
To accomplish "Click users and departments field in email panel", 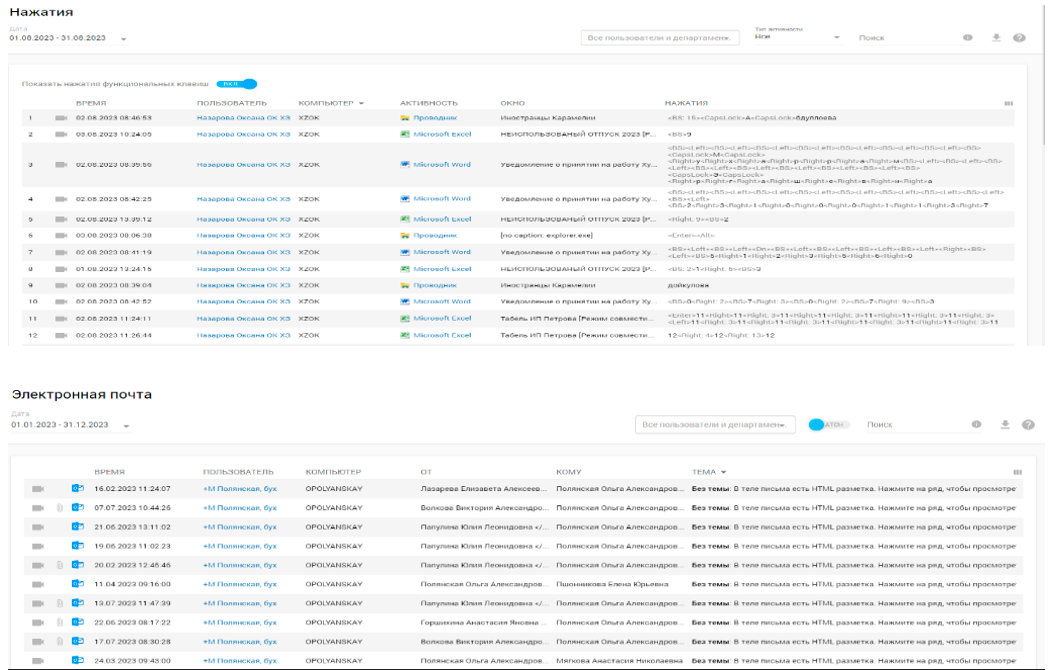I will (715, 424).
